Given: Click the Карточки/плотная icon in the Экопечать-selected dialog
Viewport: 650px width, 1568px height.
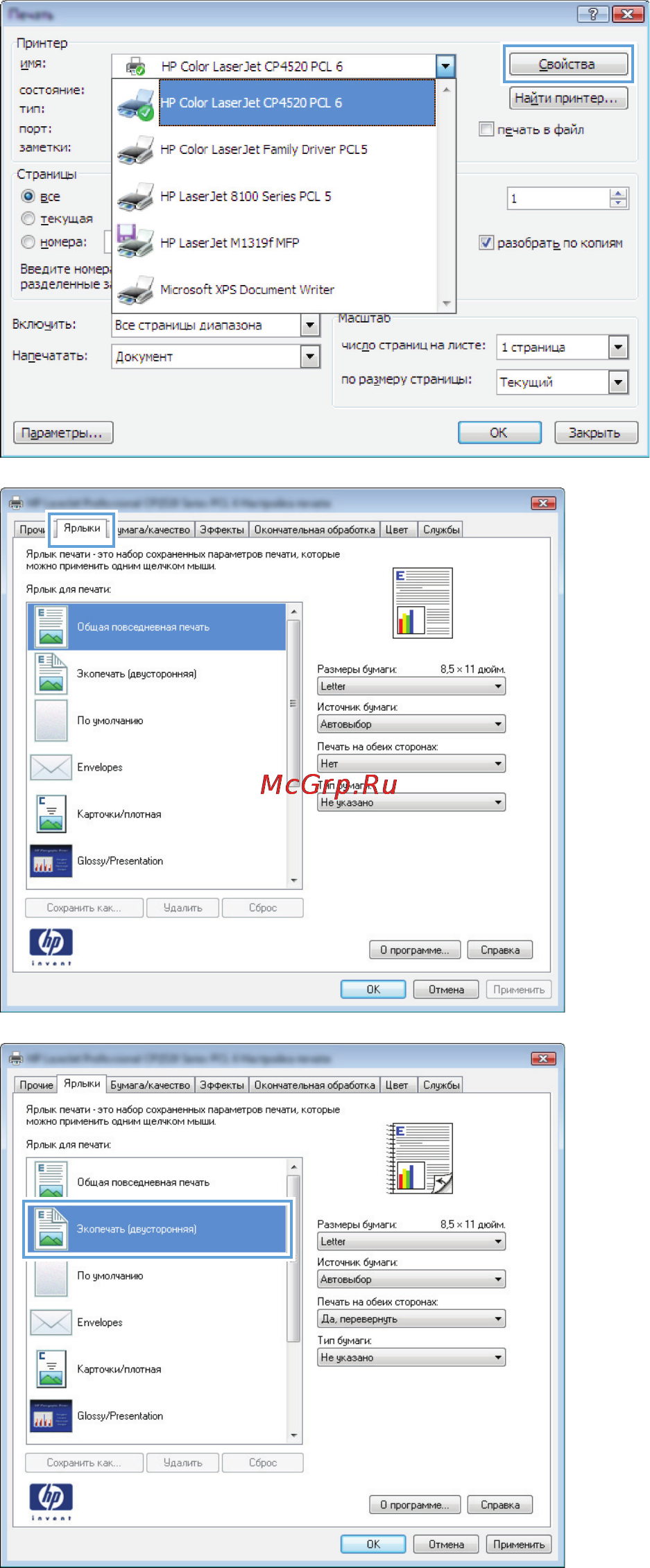Looking at the screenshot, I should click(51, 1369).
